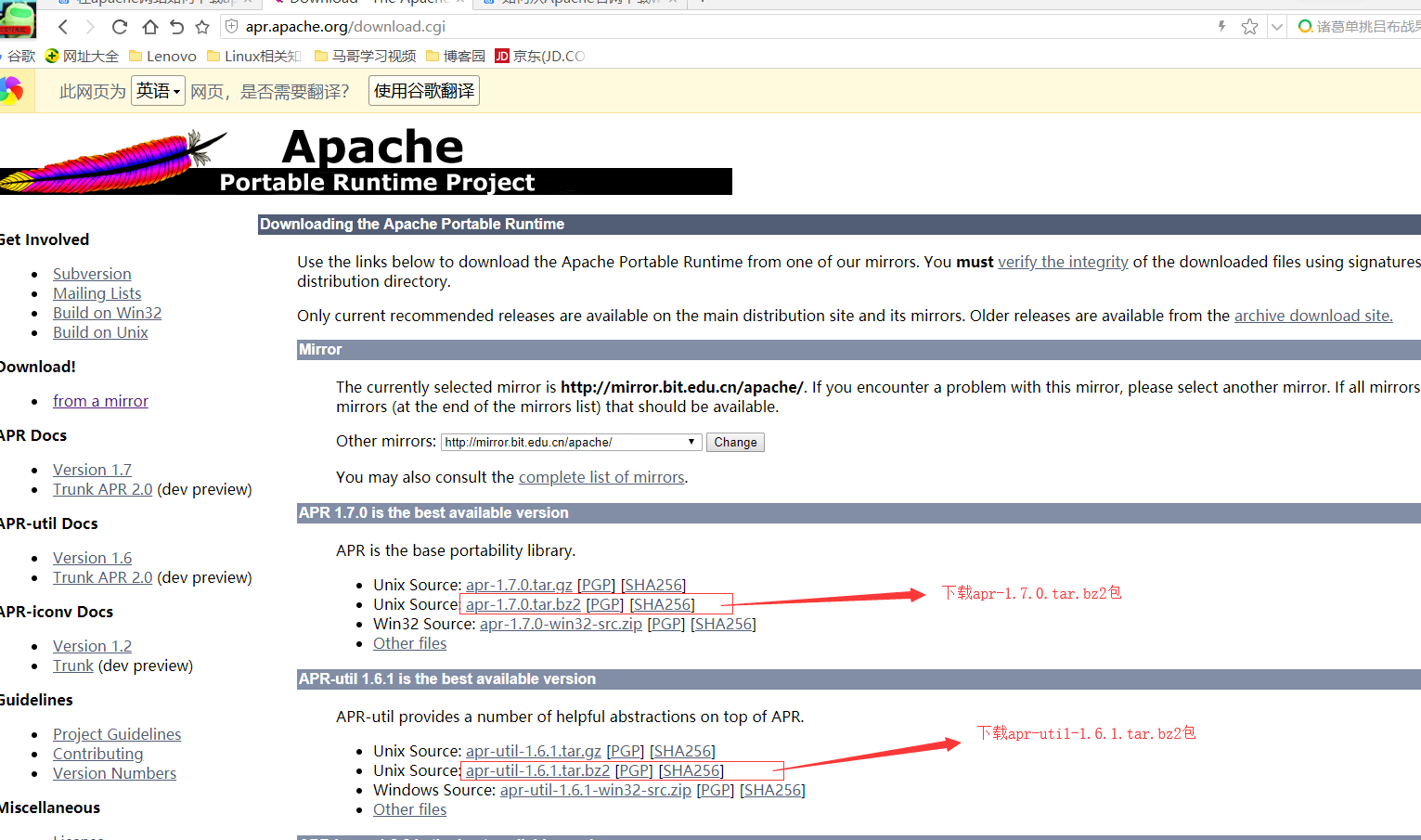Open the 博客园 bookmark folder
1421x840 pixels.
(455, 56)
